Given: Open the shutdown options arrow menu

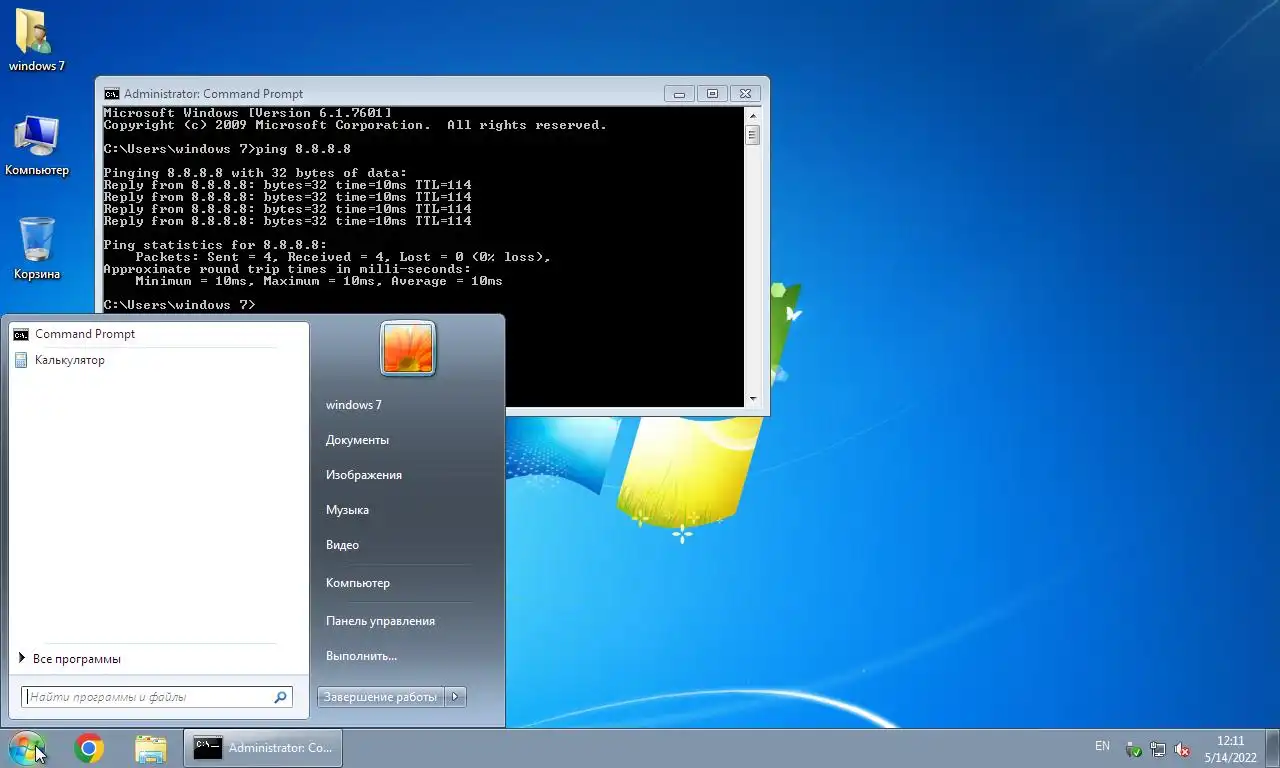Looking at the screenshot, I should [456, 697].
